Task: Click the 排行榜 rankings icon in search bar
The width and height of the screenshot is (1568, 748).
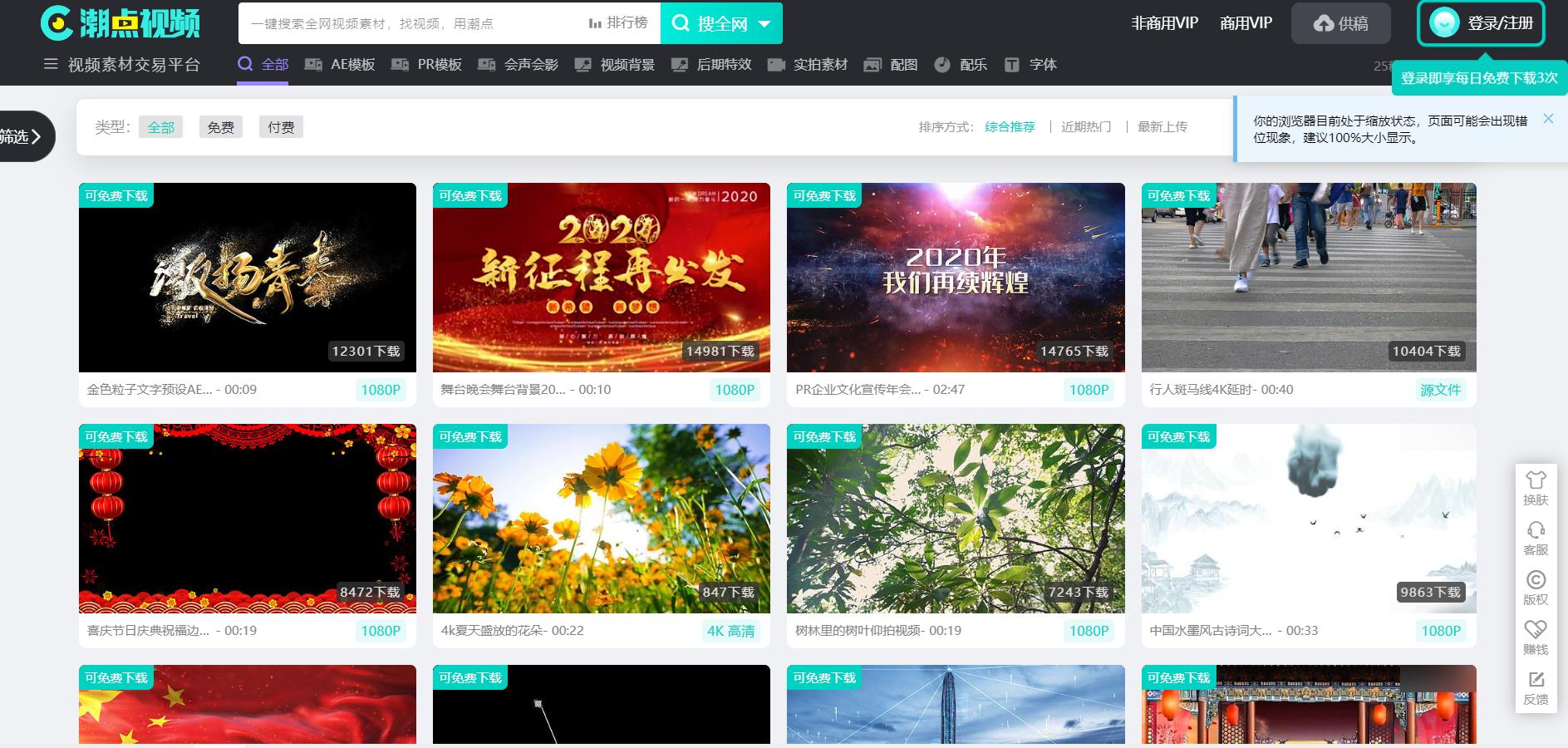Action: (x=593, y=23)
